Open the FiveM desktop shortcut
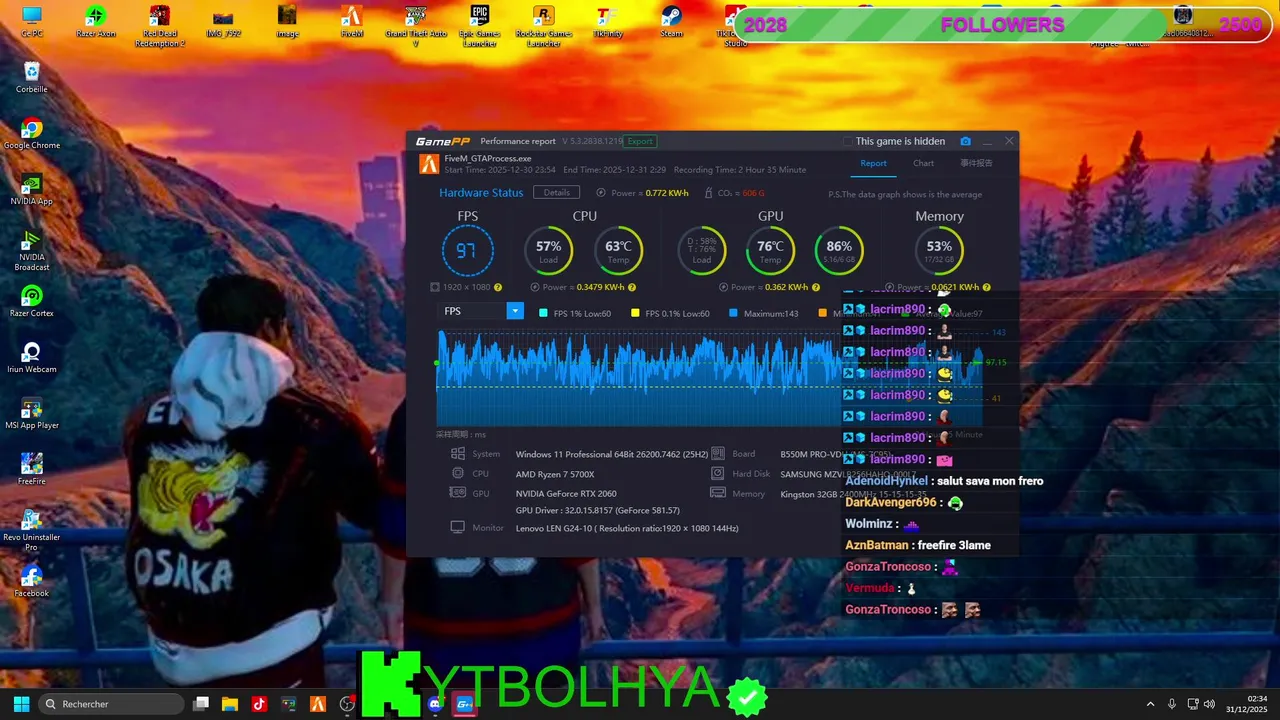Image resolution: width=1280 pixels, height=720 pixels. [x=351, y=21]
